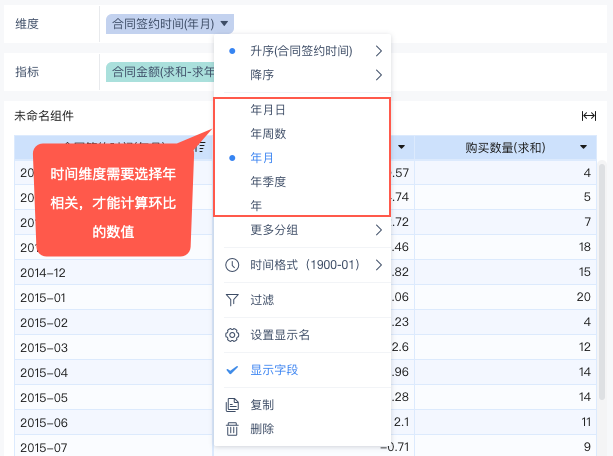Image resolution: width=613 pixels, height=456 pixels.
Task: Open sort menu on 购买数量(求和) column
Action: (583, 147)
